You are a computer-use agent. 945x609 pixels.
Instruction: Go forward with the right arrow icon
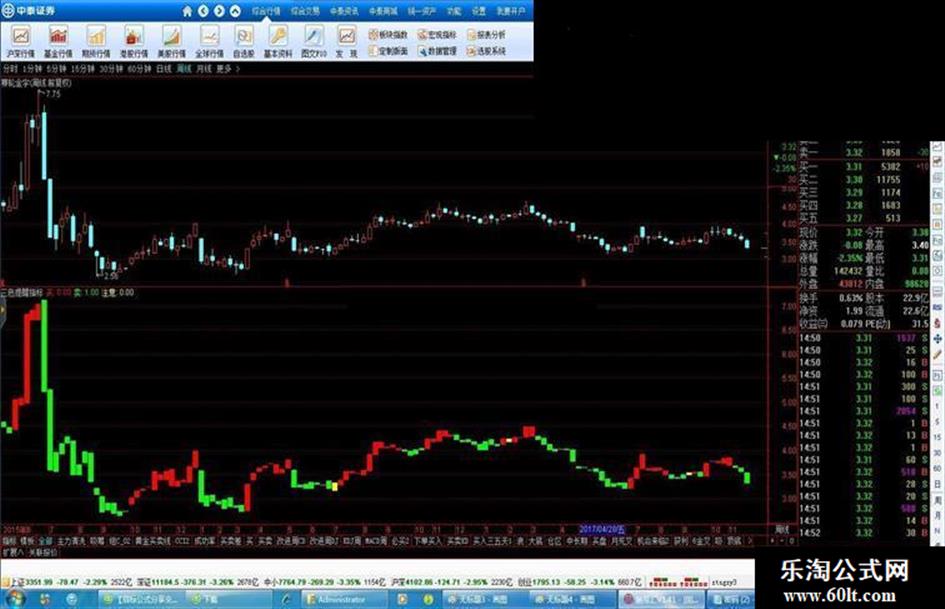click(219, 11)
